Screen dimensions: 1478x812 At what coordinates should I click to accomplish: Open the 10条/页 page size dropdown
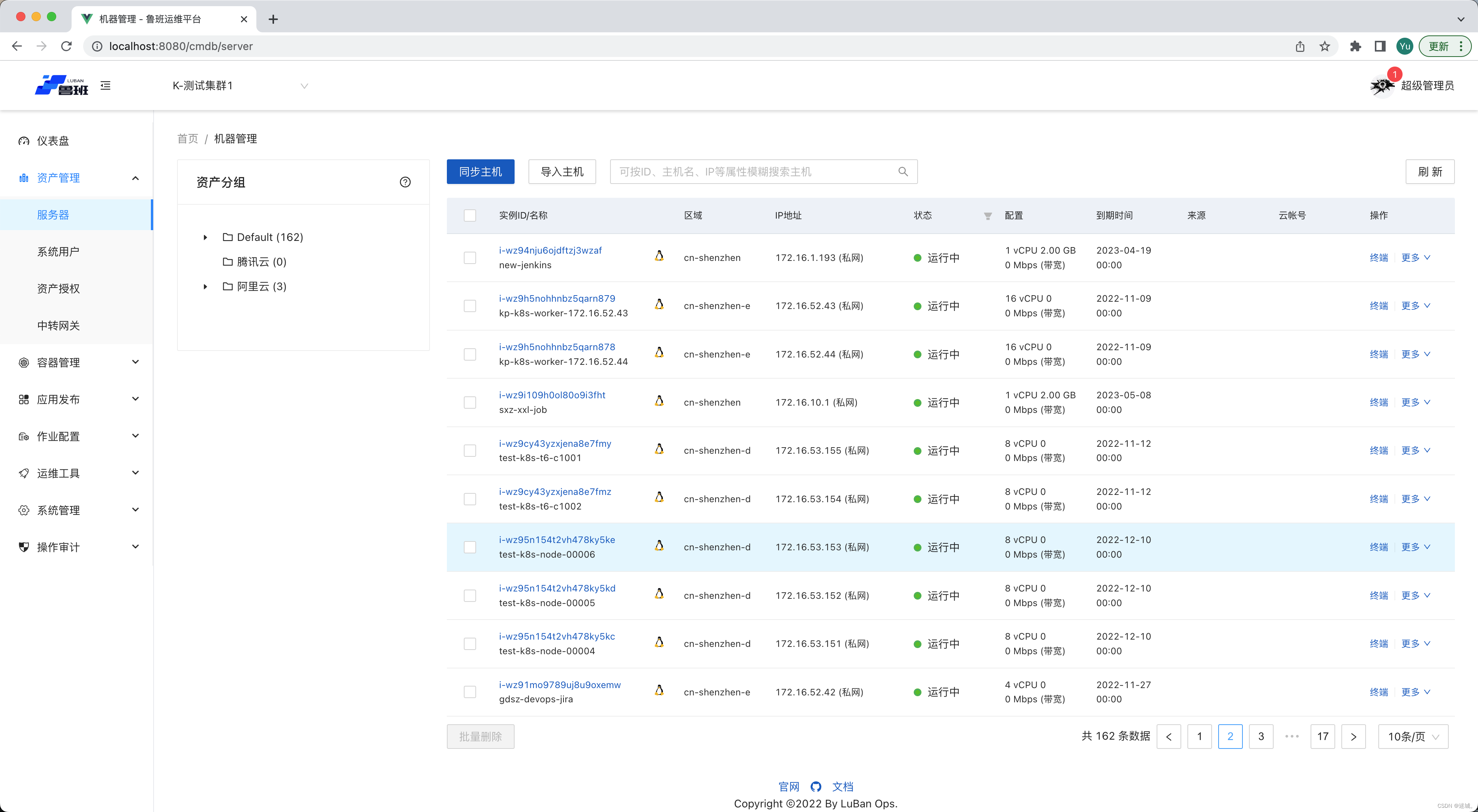(1413, 736)
